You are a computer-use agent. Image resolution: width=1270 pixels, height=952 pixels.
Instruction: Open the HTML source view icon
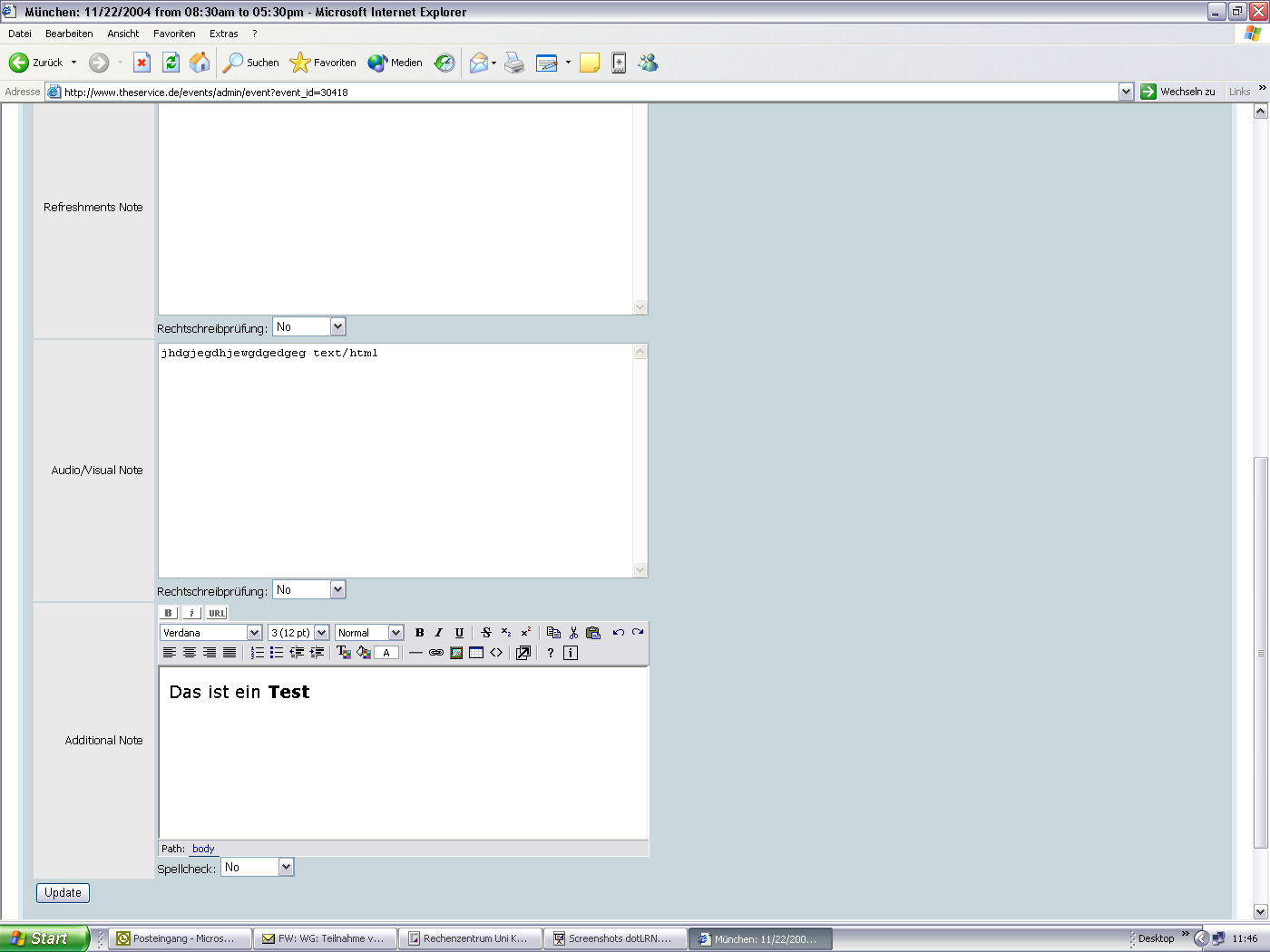496,652
